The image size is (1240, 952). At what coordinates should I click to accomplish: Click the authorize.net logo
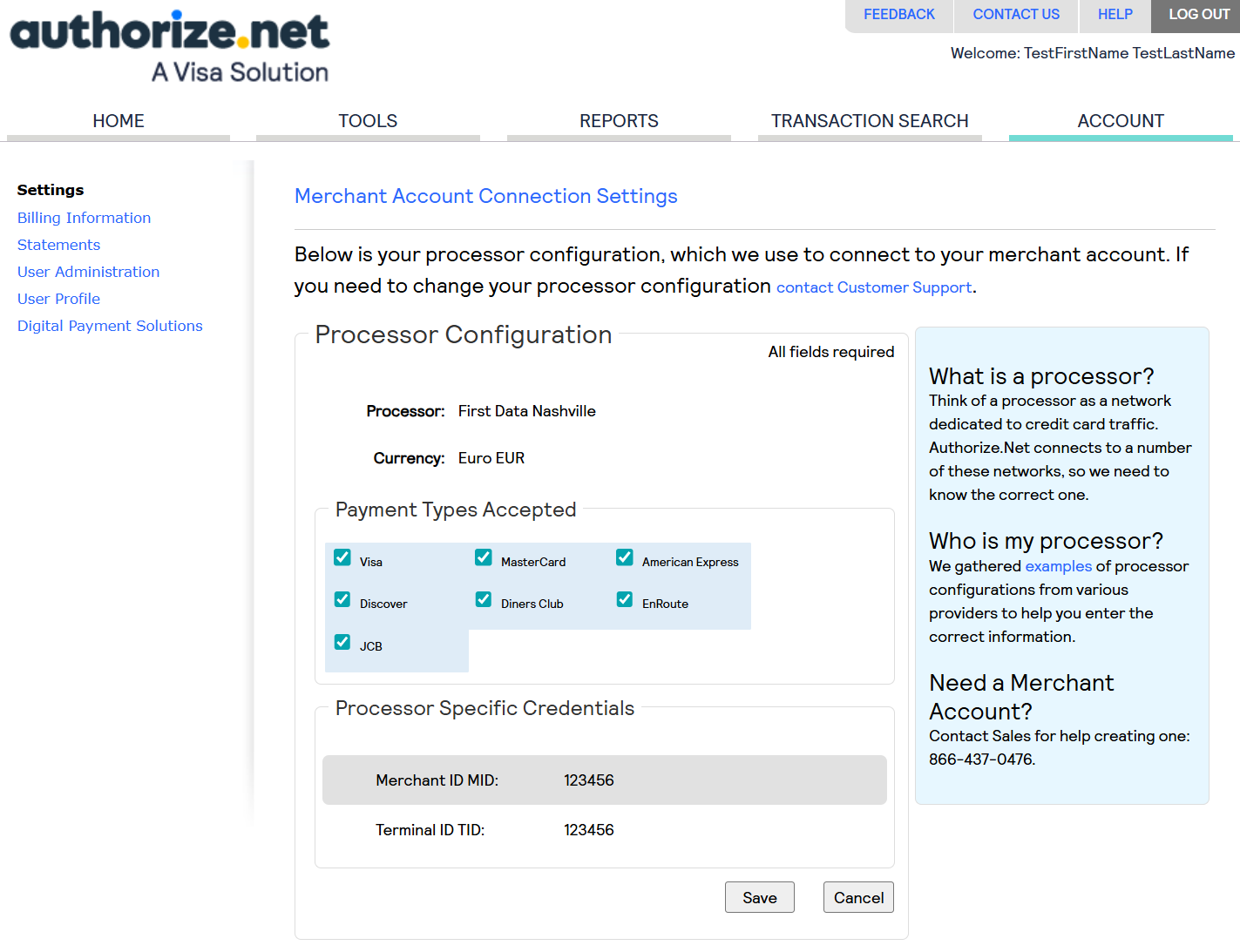tap(170, 47)
